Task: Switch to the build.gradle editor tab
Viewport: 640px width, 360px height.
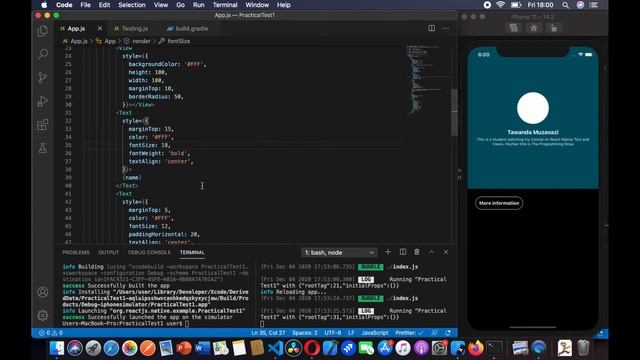Action: tap(188, 29)
